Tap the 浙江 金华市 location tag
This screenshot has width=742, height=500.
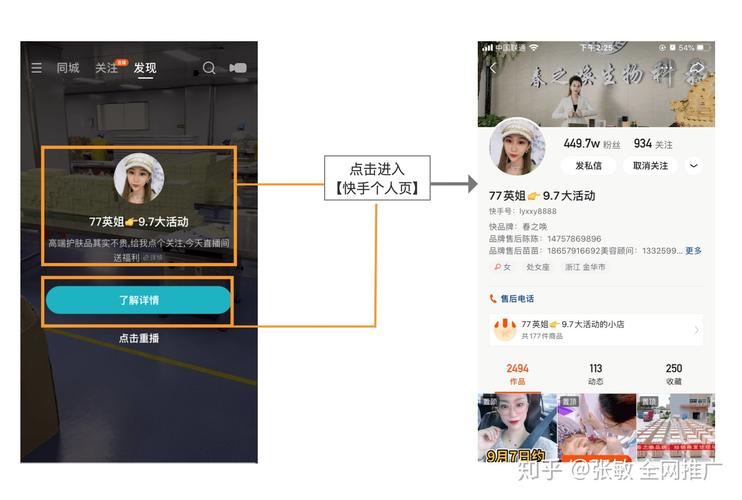585,267
